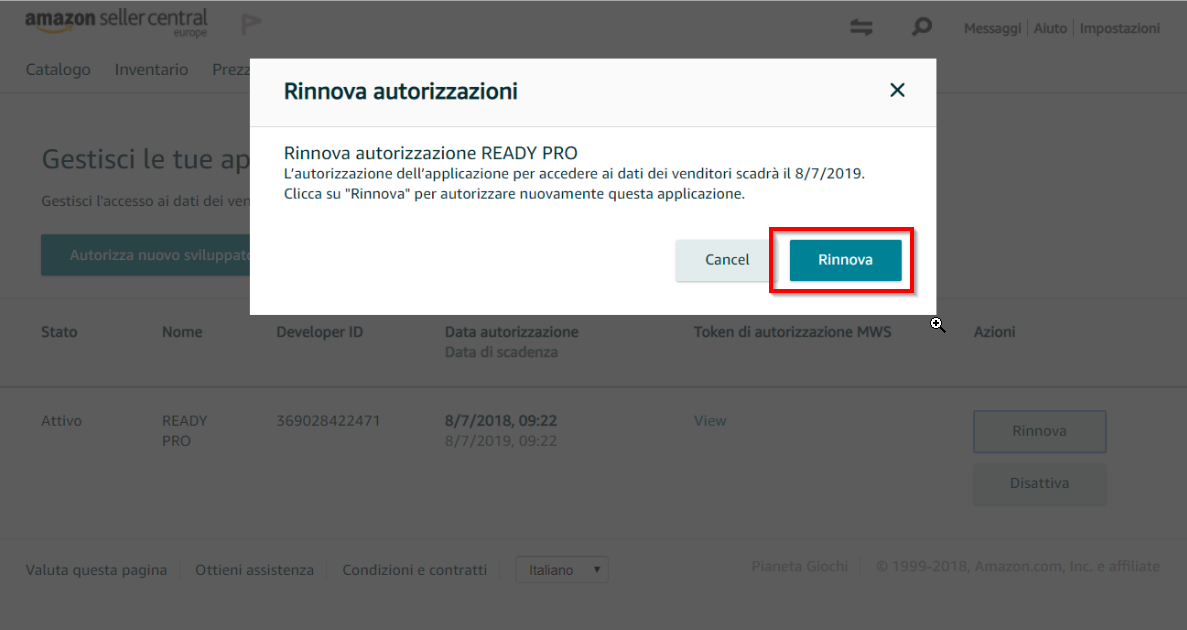Click the Rinnova autorizzazione READY PRO heading
This screenshot has height=630, width=1187.
click(431, 153)
